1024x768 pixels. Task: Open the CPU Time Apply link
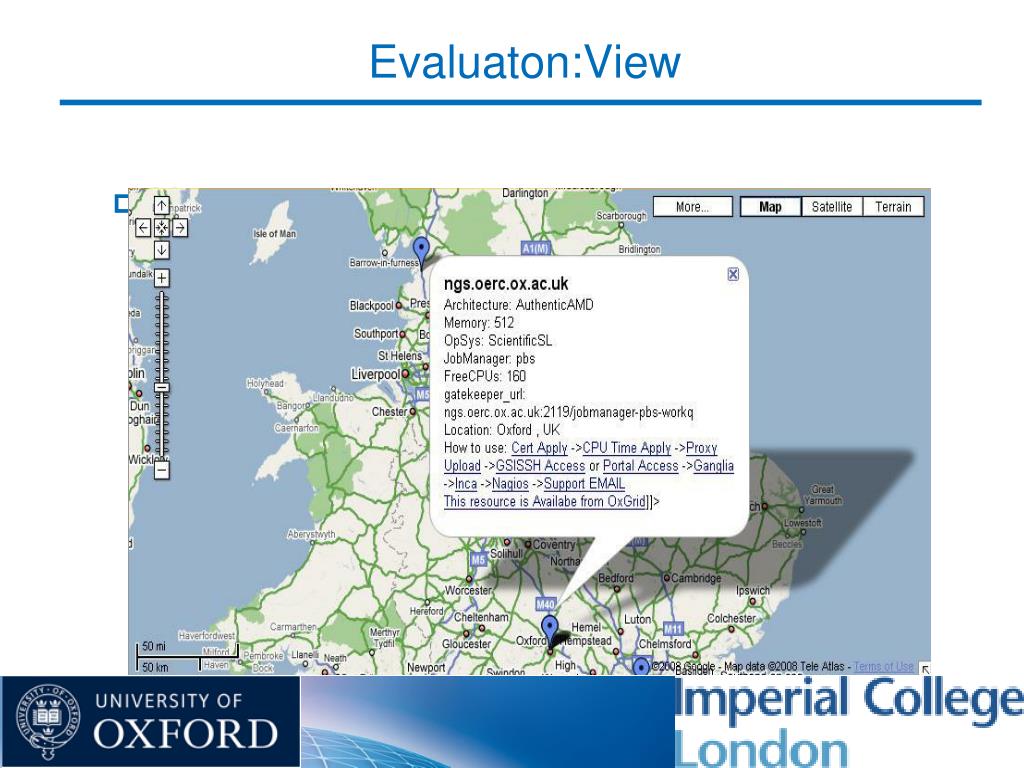tap(626, 448)
